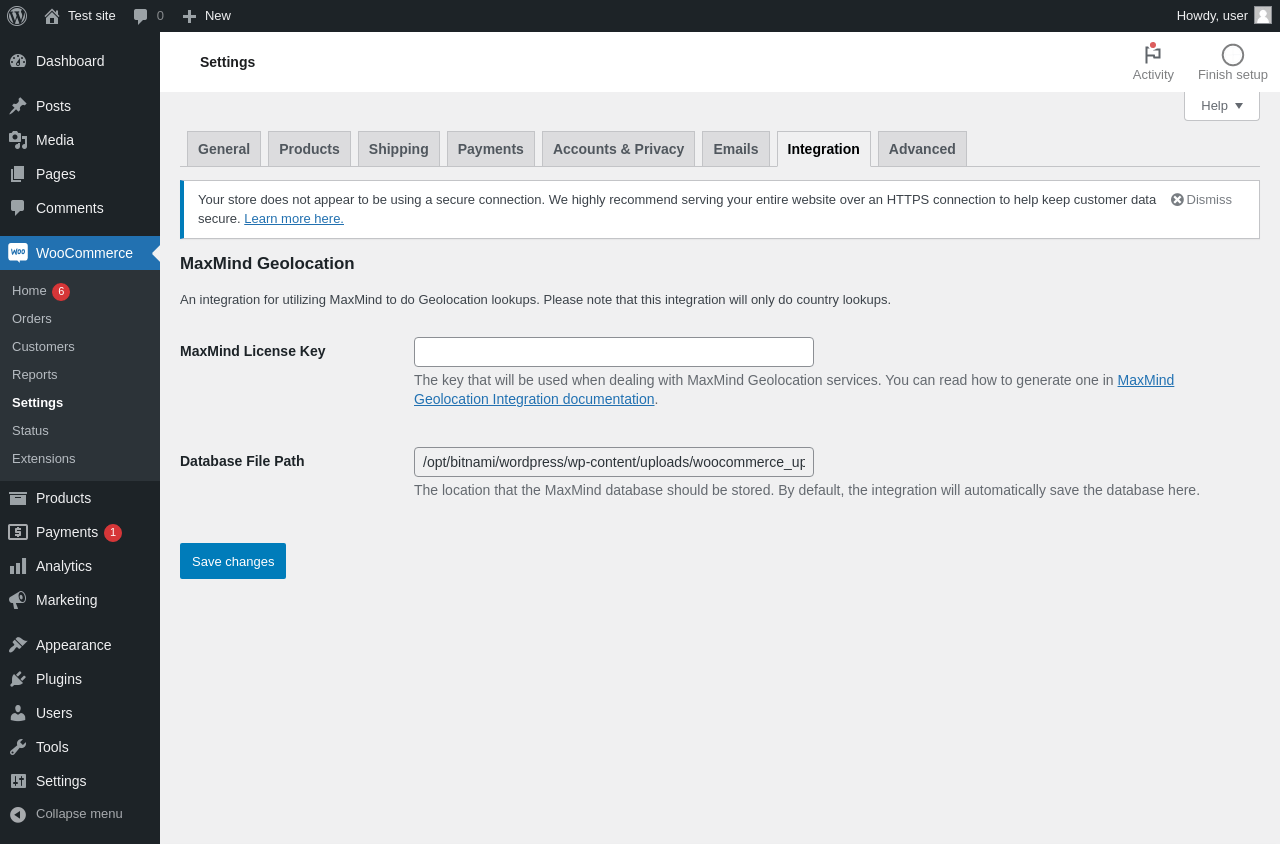Open the Accounts & Privacy tab
Viewport: 1280px width, 844px height.
click(x=618, y=149)
